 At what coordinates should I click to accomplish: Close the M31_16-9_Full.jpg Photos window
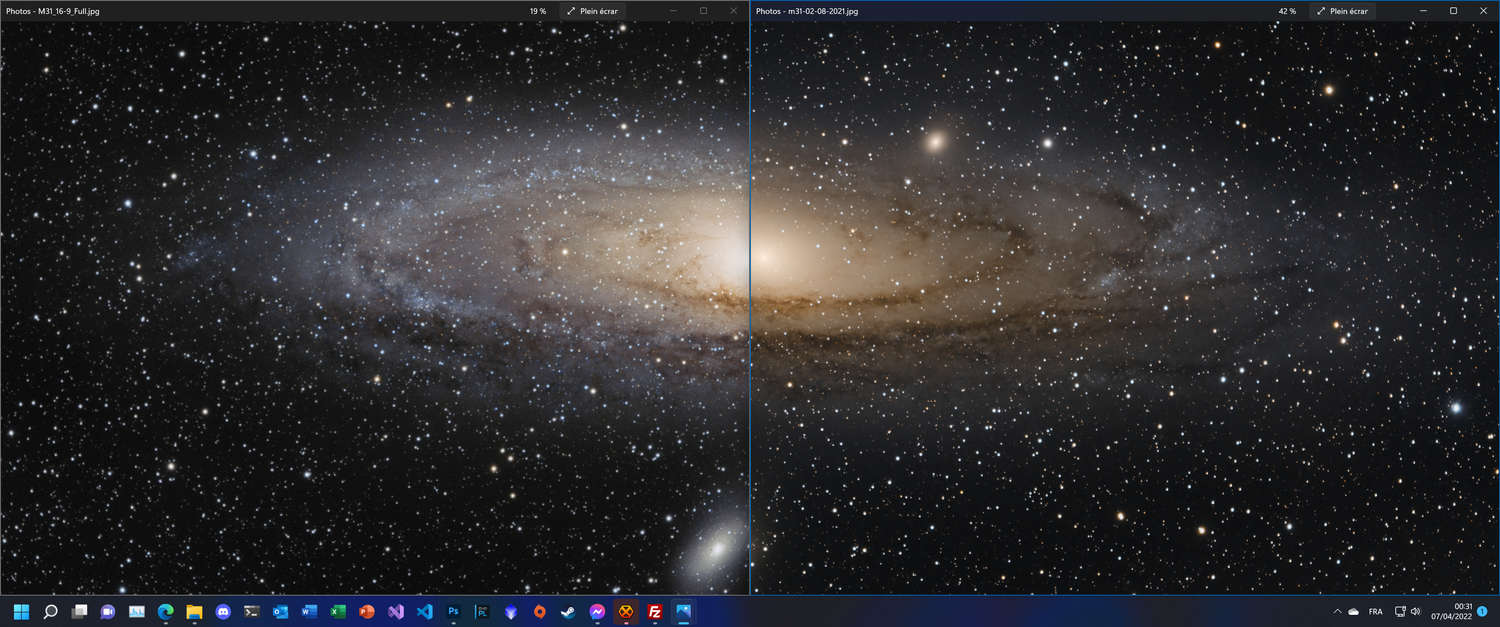click(733, 11)
